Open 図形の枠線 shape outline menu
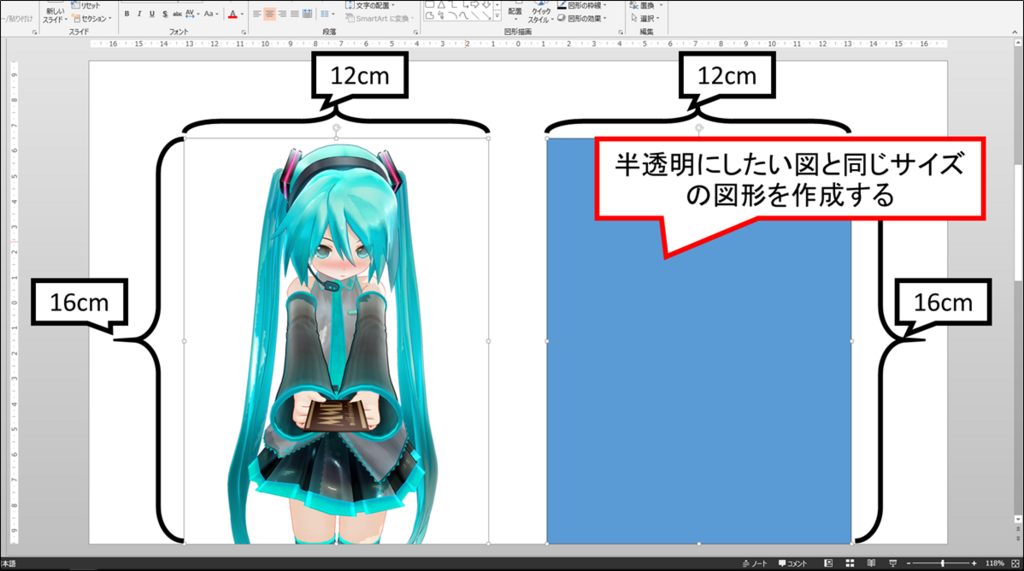 click(x=583, y=5)
